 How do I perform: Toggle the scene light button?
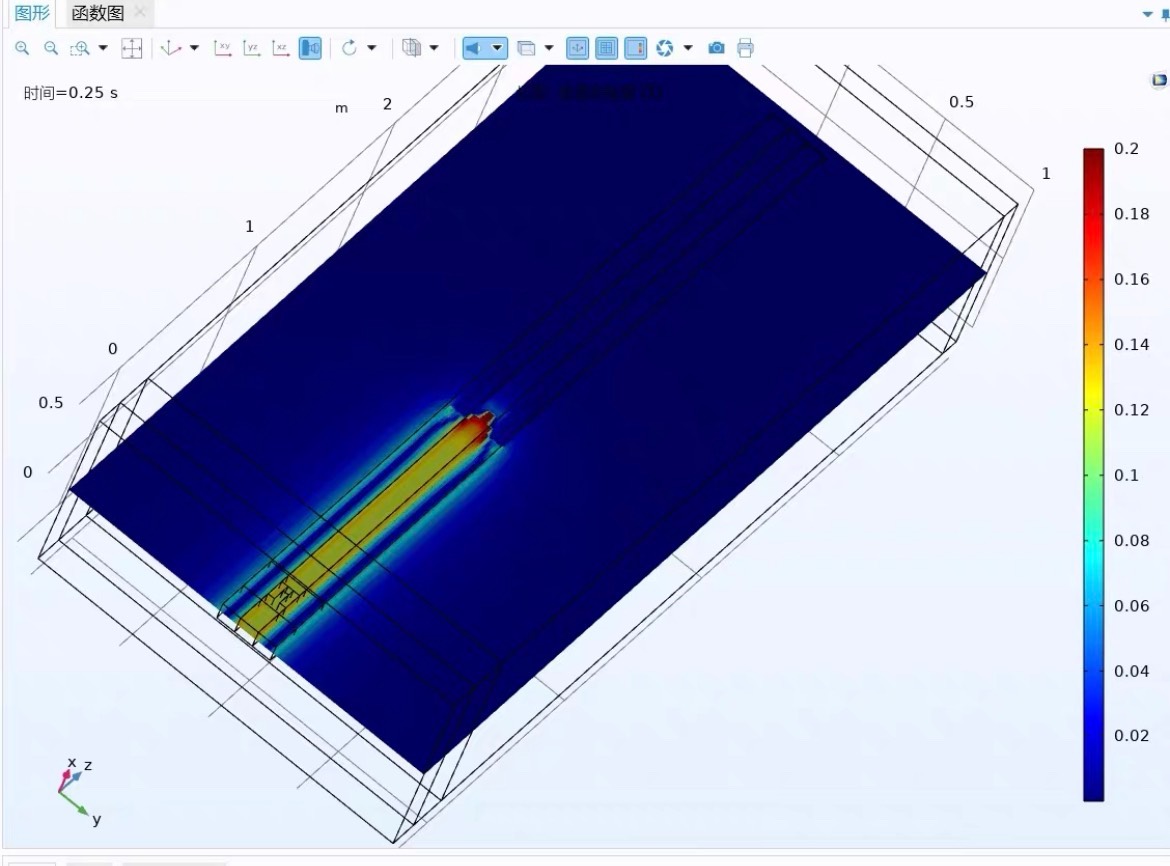tap(473, 48)
